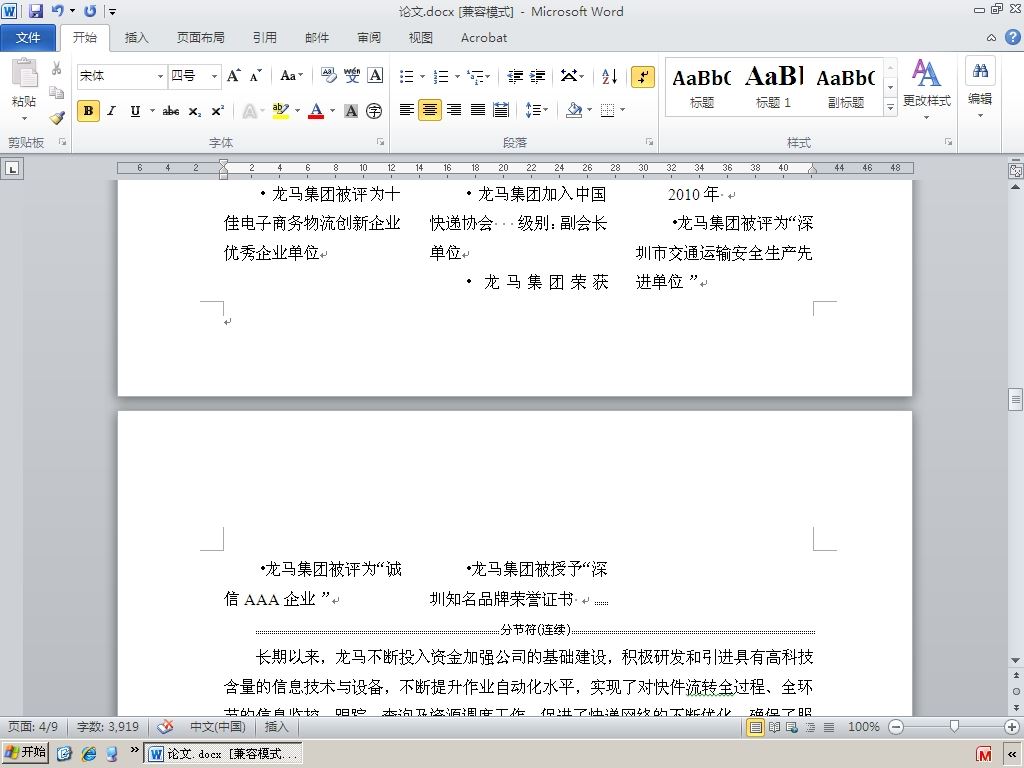Click the page count 页面: 4/9
Image resolution: width=1024 pixels, height=768 pixels.
click(x=33, y=726)
